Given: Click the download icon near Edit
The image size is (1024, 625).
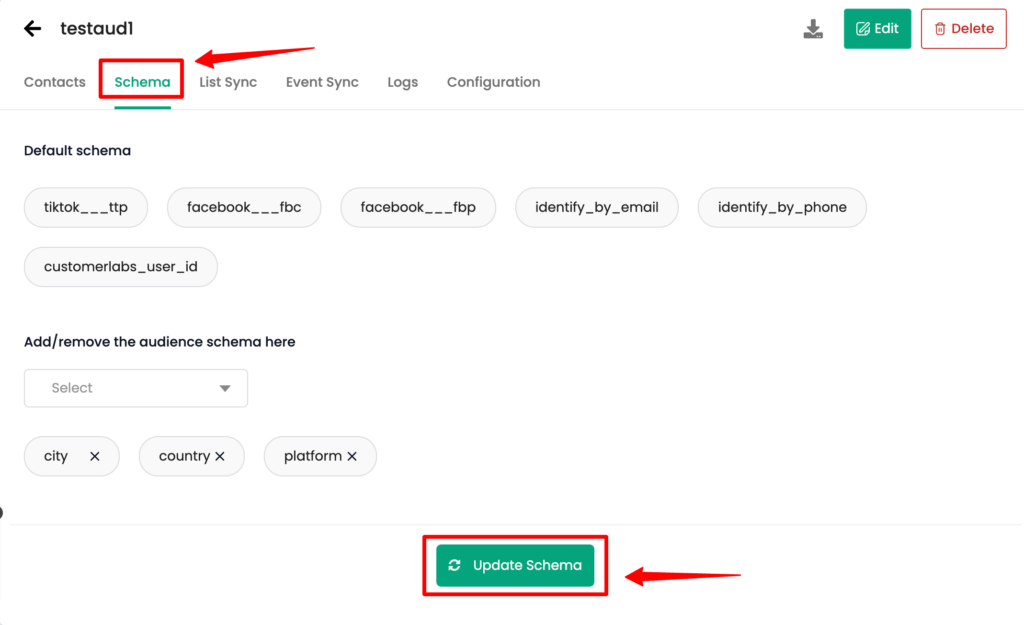Looking at the screenshot, I should click(x=813, y=29).
